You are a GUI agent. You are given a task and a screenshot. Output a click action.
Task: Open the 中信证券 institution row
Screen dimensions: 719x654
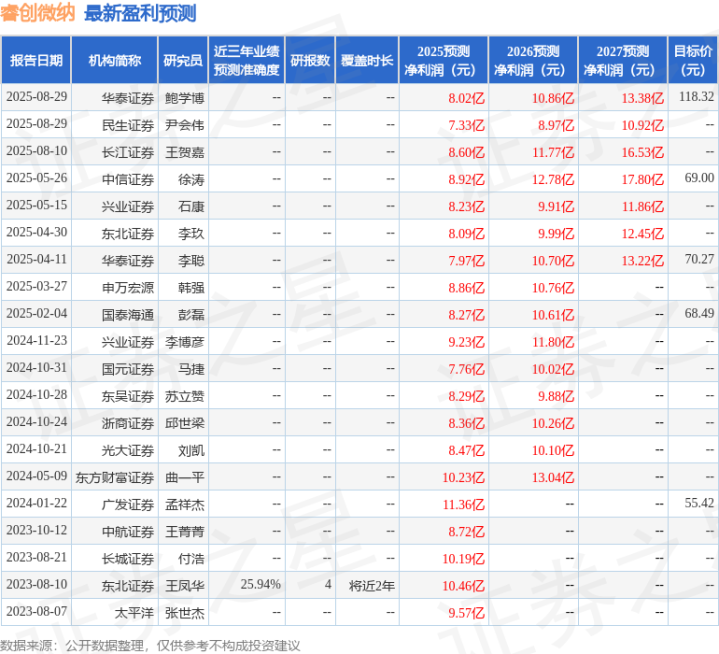pos(128,178)
